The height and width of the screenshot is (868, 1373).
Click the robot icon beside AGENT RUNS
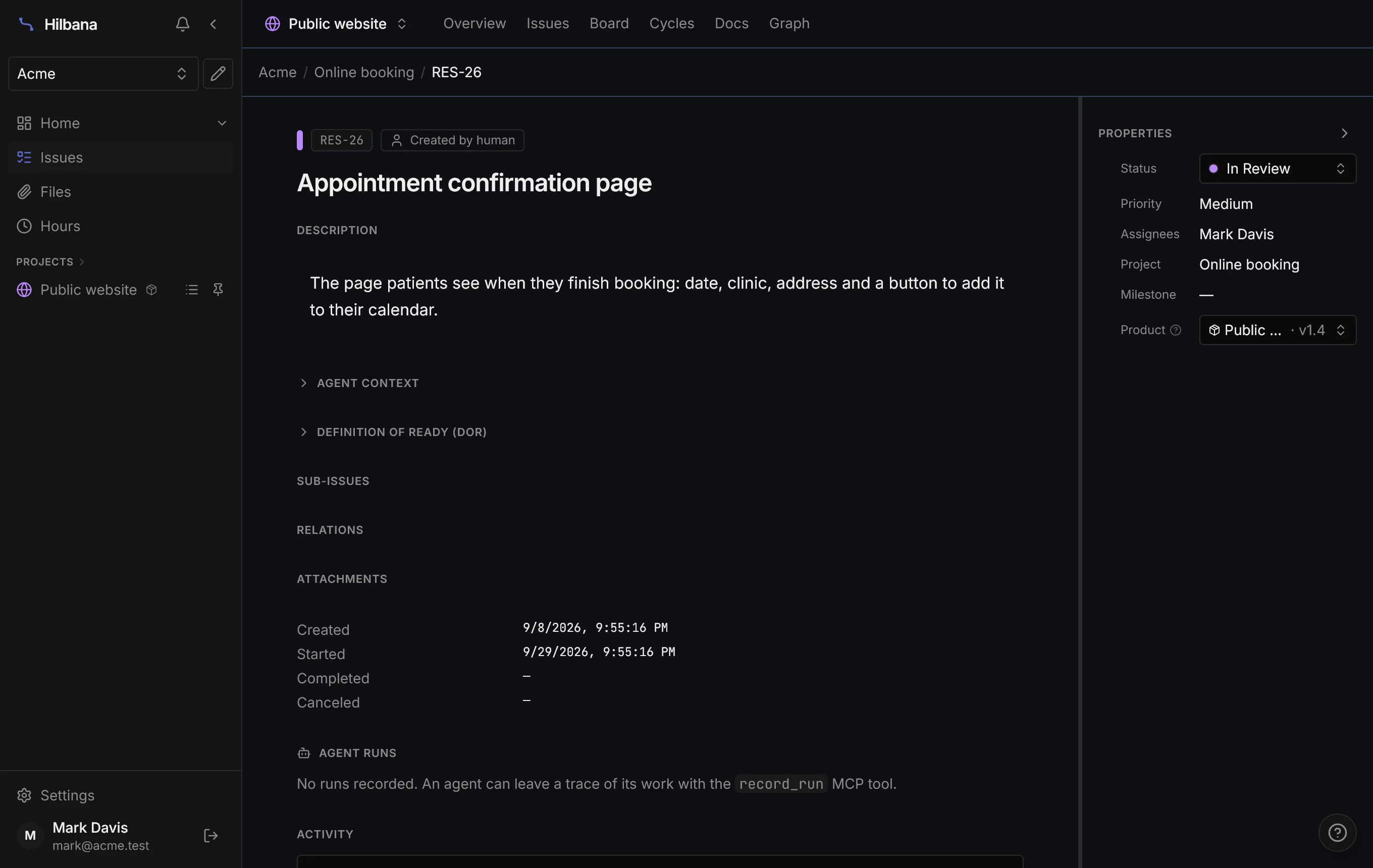304,753
